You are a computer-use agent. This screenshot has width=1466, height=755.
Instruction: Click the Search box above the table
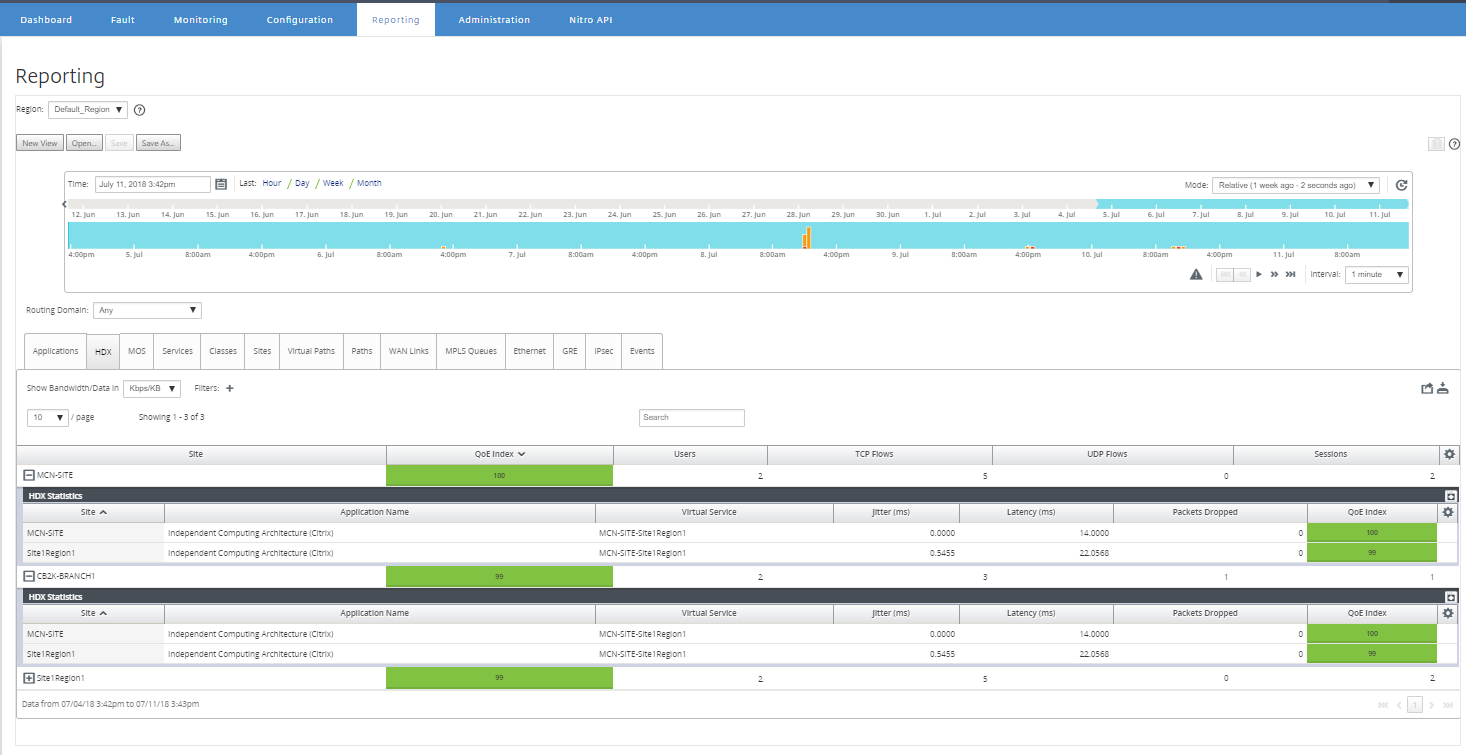click(692, 417)
